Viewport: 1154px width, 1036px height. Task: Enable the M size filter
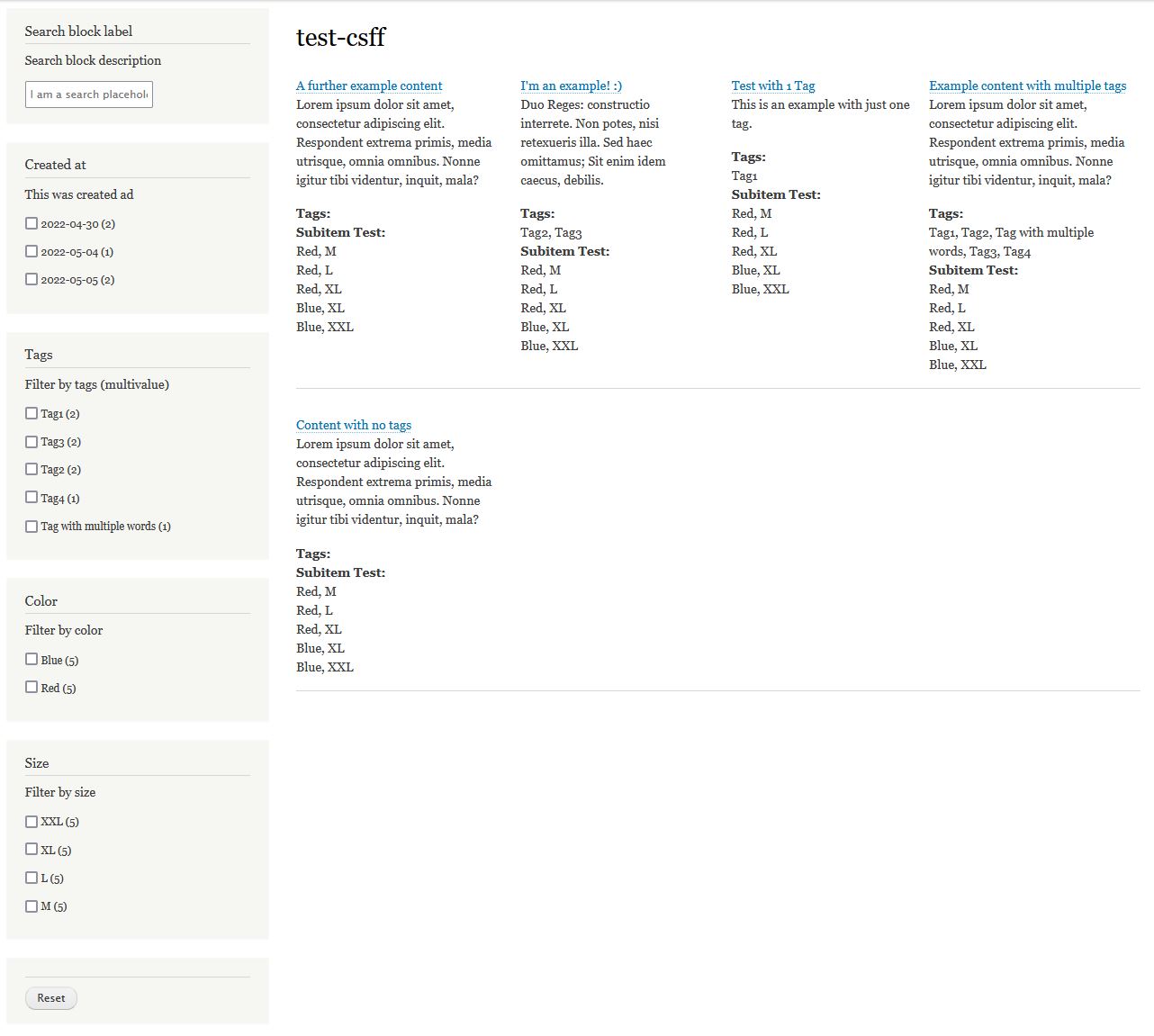[32, 905]
